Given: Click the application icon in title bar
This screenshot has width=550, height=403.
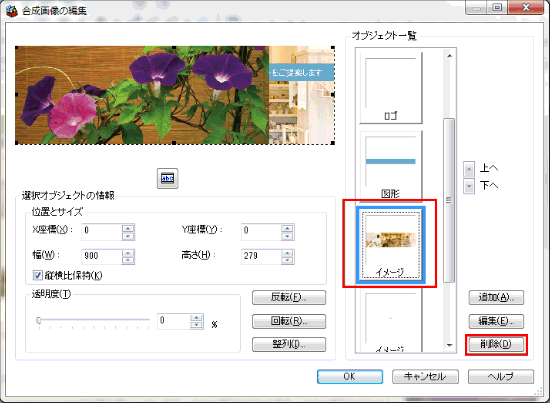Looking at the screenshot, I should 12,11.
